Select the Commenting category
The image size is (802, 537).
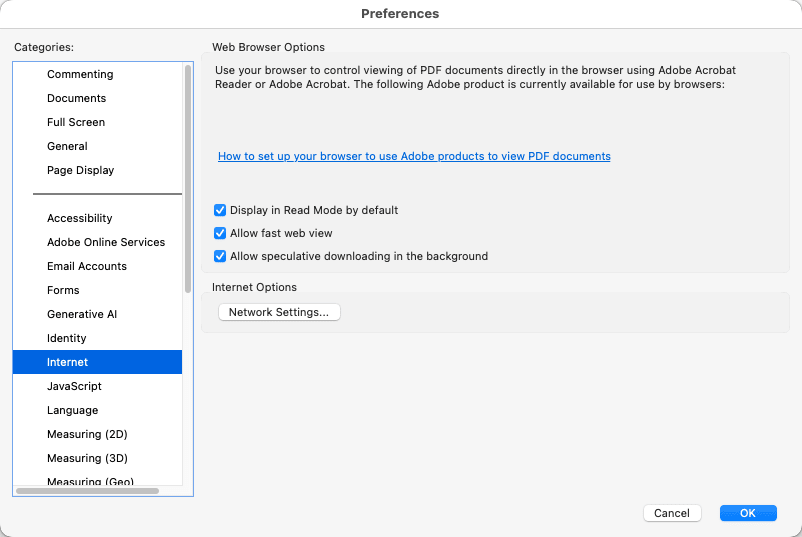point(97,74)
